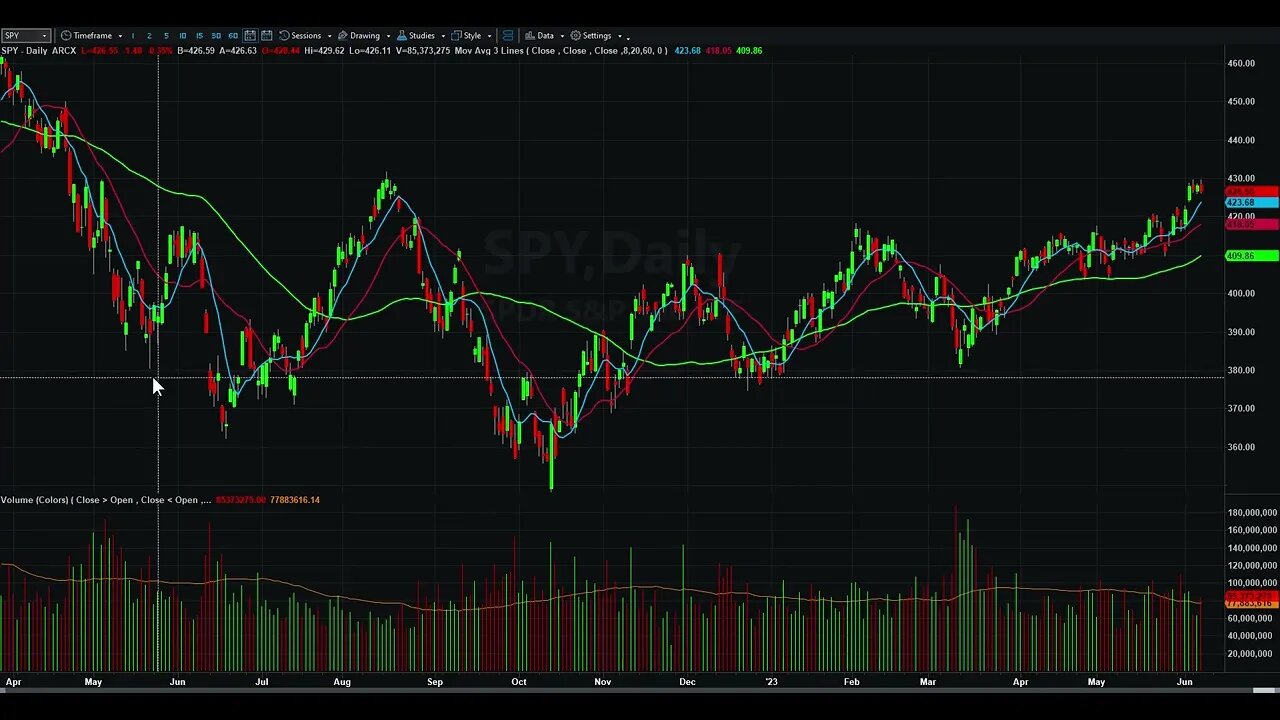Switch to the 15-minute interval
The width and height of the screenshot is (1280, 720).
point(199,36)
